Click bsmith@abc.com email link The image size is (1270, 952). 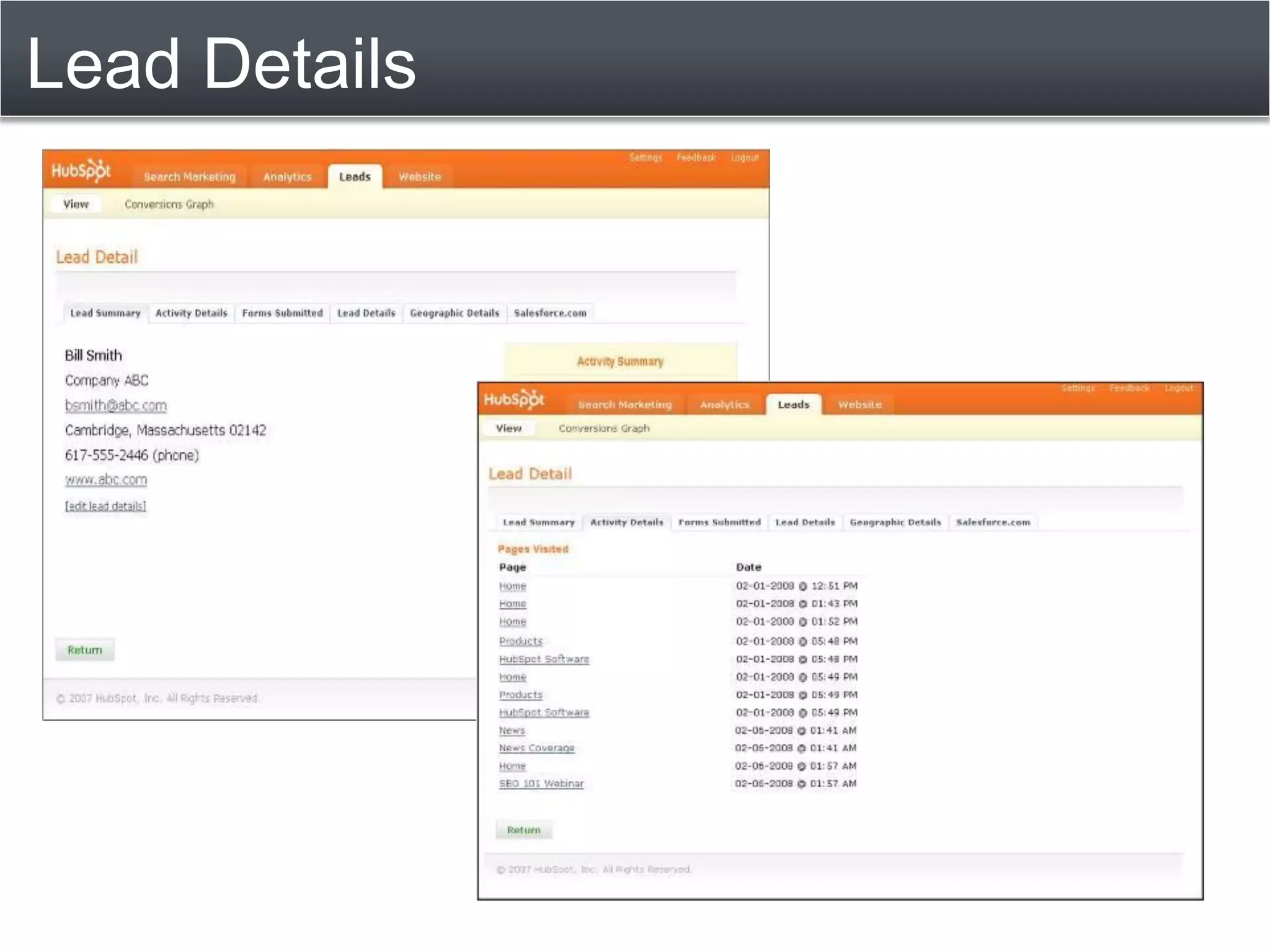tap(116, 405)
